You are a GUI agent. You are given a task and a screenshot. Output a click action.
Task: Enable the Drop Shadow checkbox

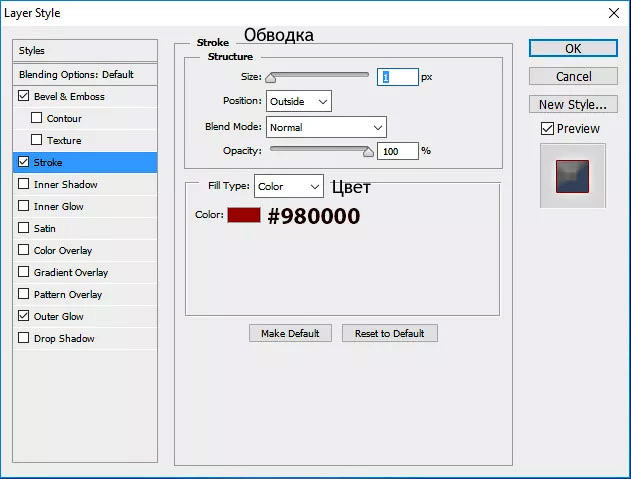coord(23,338)
